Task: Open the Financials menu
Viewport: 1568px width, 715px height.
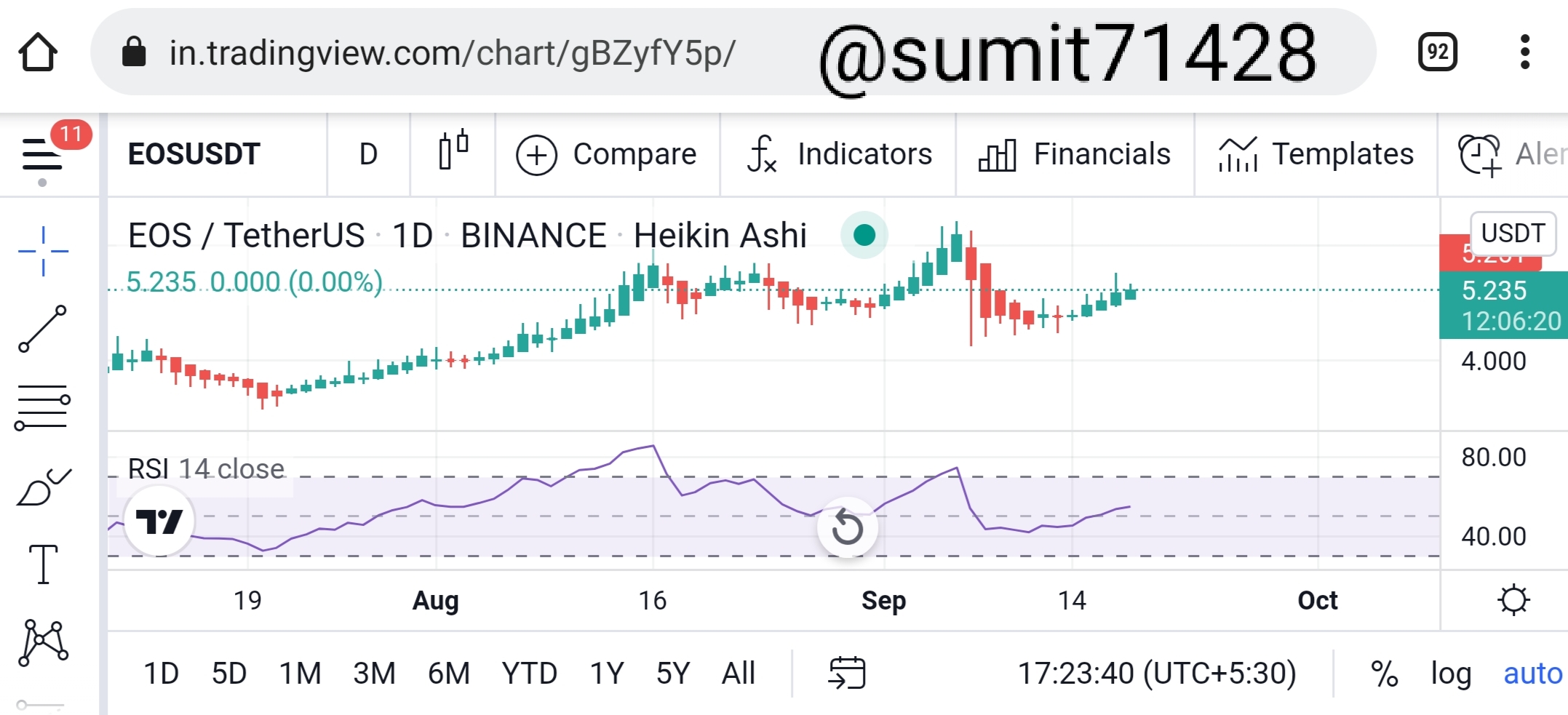Action: tap(1075, 154)
